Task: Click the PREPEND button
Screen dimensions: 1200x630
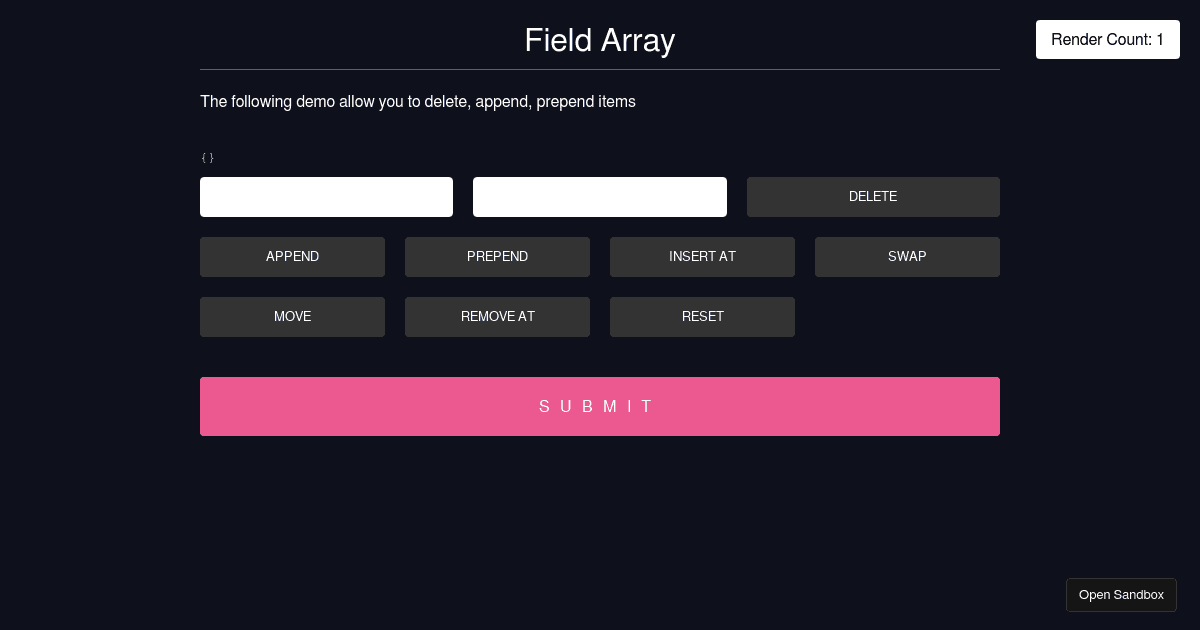Action: coord(497,257)
